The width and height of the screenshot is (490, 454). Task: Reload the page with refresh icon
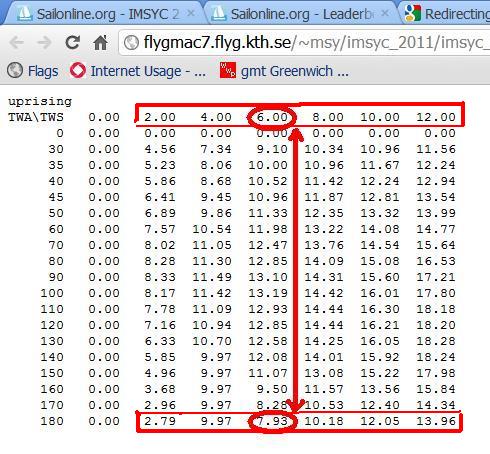(x=72, y=42)
